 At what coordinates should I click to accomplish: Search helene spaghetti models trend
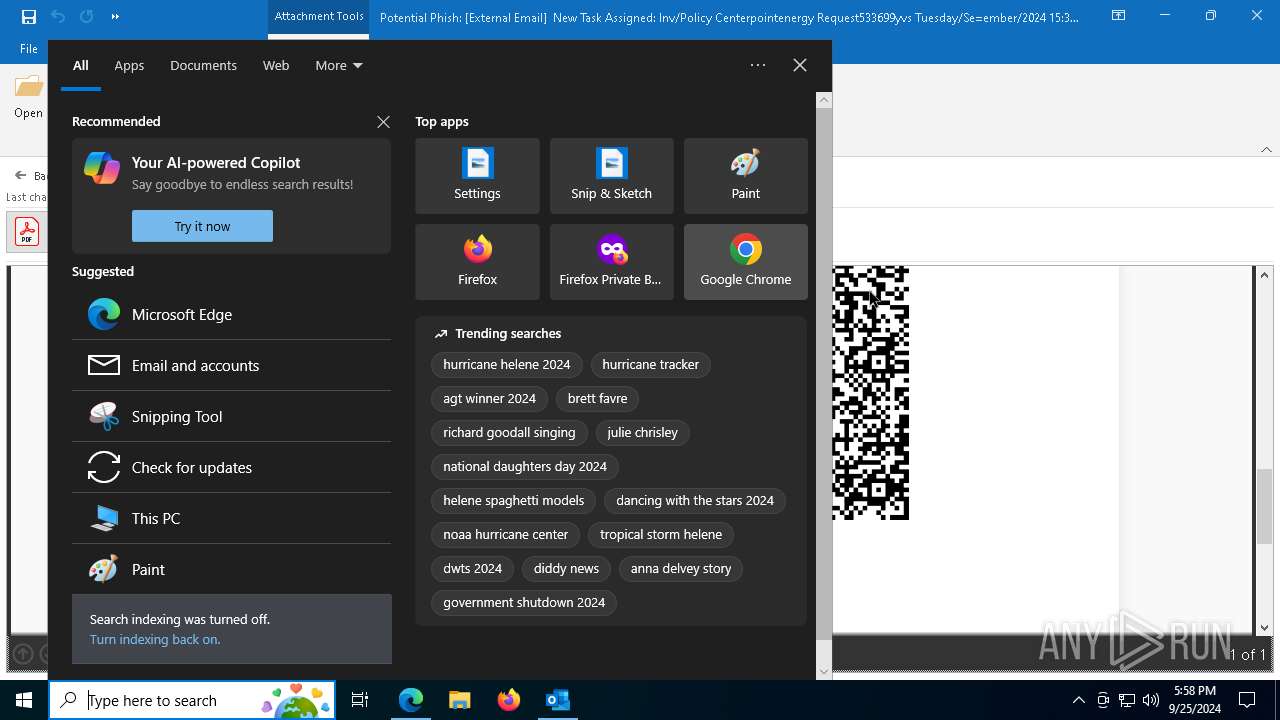pyautogui.click(x=514, y=500)
